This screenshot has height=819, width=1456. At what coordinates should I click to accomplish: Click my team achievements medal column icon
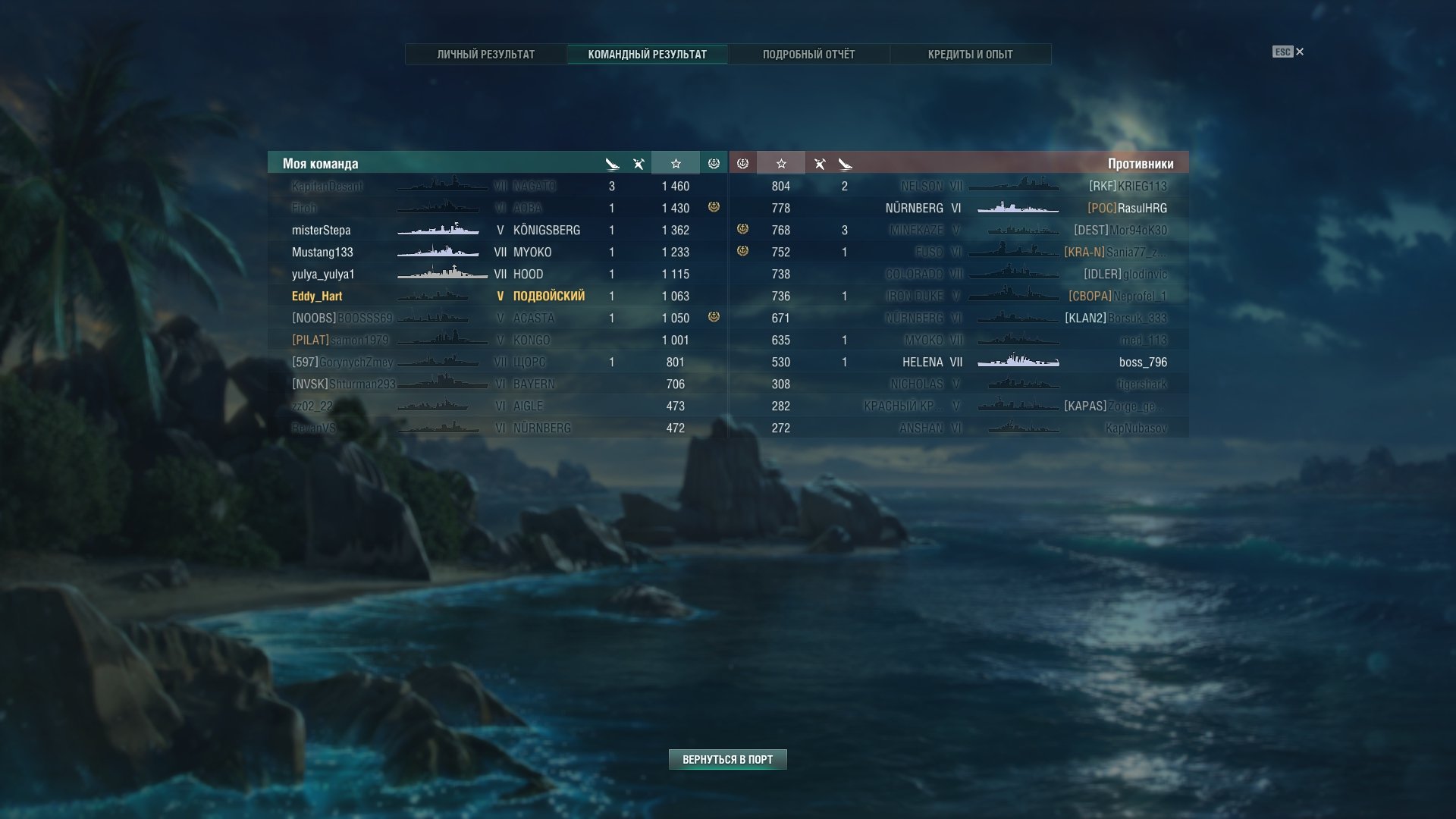pos(714,164)
